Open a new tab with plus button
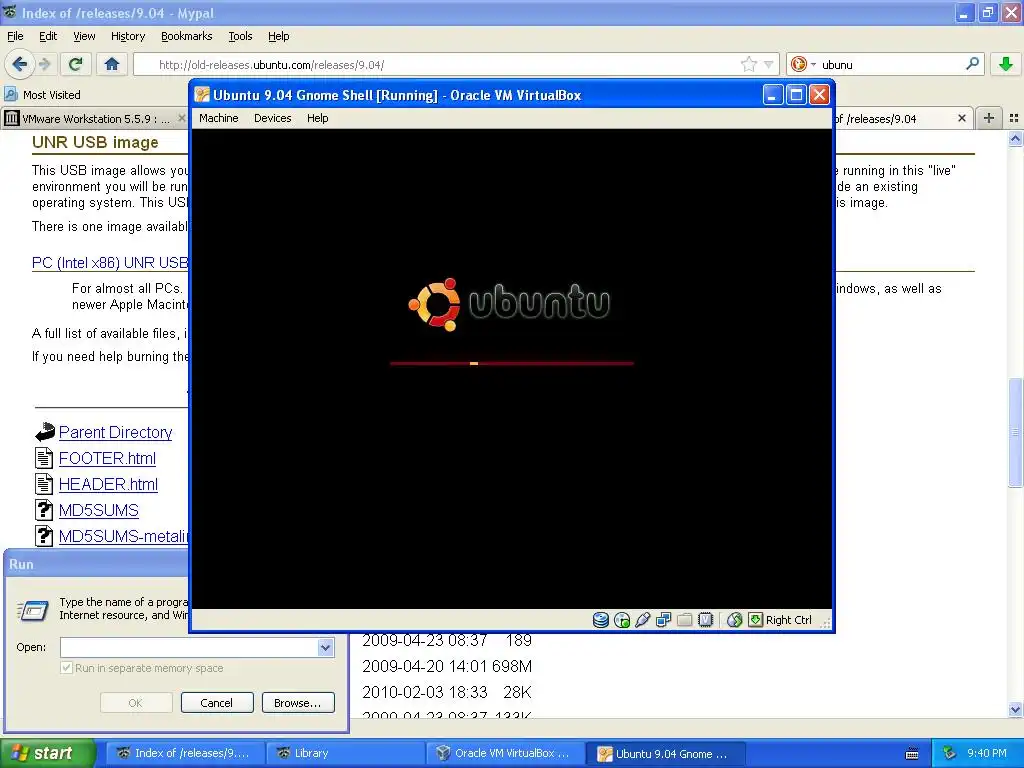This screenshot has height=768, width=1024. [x=989, y=118]
